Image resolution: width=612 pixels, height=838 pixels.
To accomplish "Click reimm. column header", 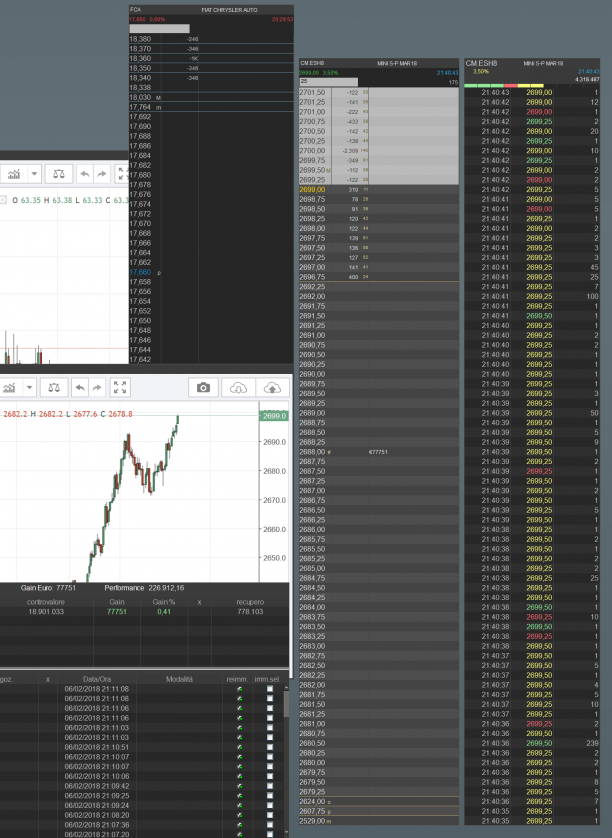I will pos(237,679).
